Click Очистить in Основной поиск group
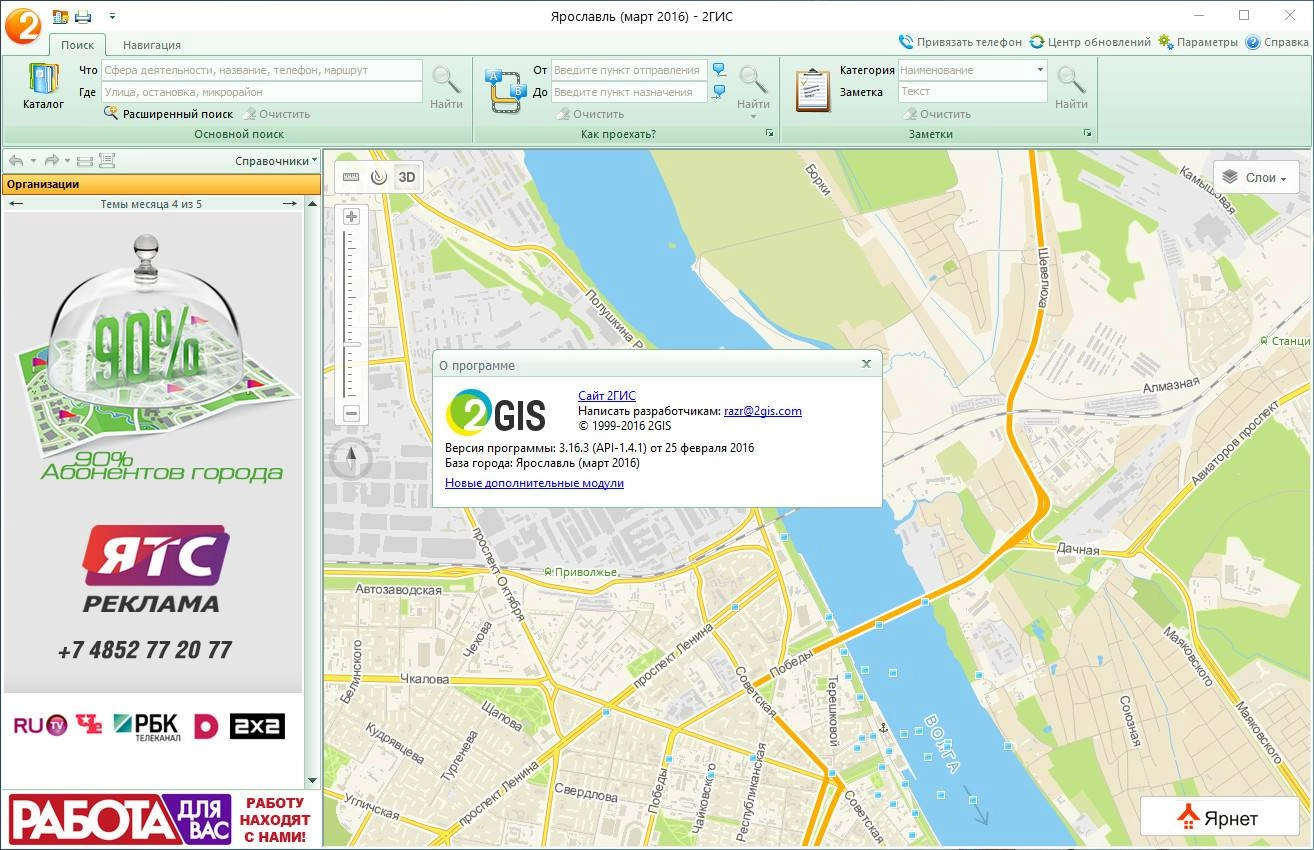 tap(276, 114)
